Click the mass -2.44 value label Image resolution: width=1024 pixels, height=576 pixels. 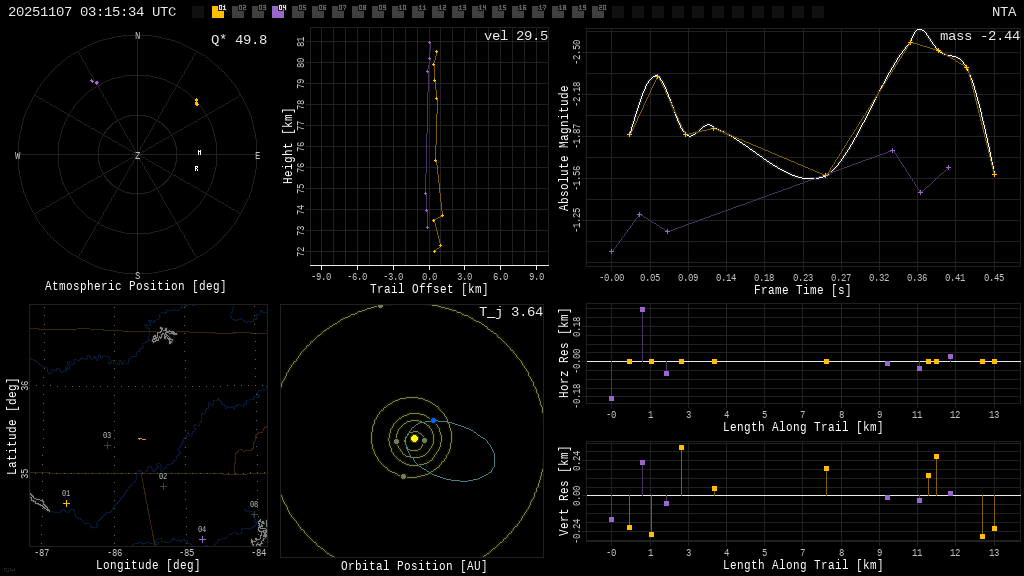point(979,36)
